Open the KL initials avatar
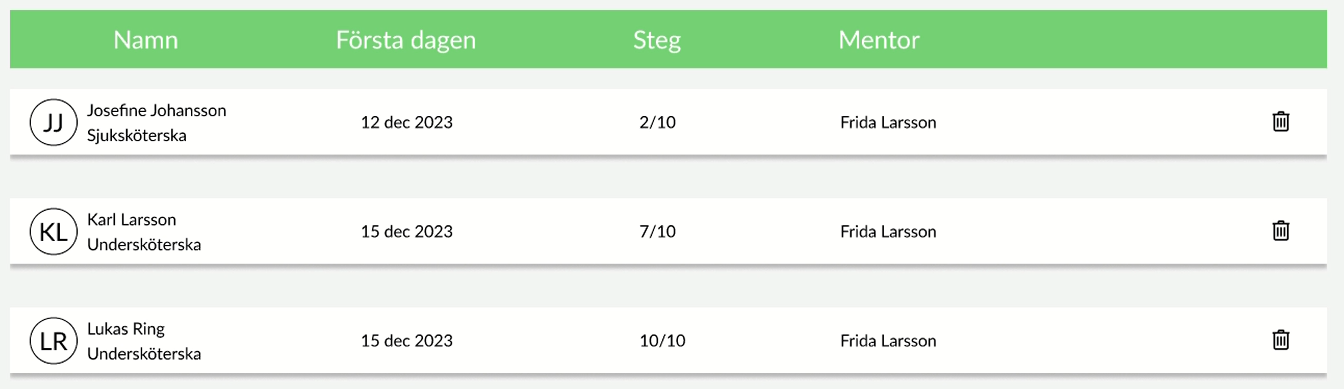The image size is (1344, 389). tap(54, 232)
